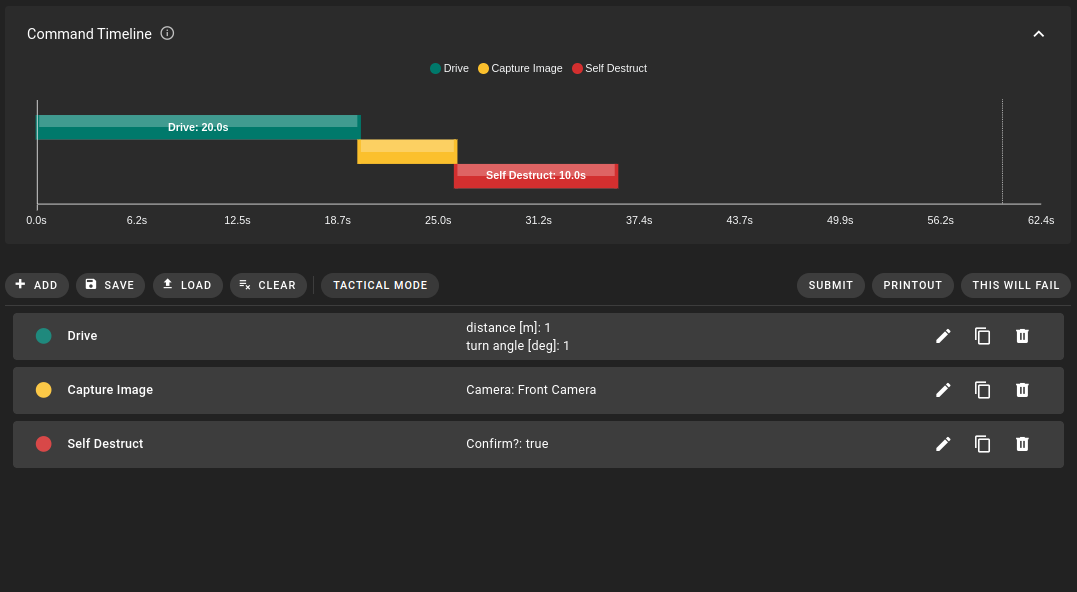Screen dimensions: 1077x592
Task: Open the Printout view
Action: click(x=912, y=285)
